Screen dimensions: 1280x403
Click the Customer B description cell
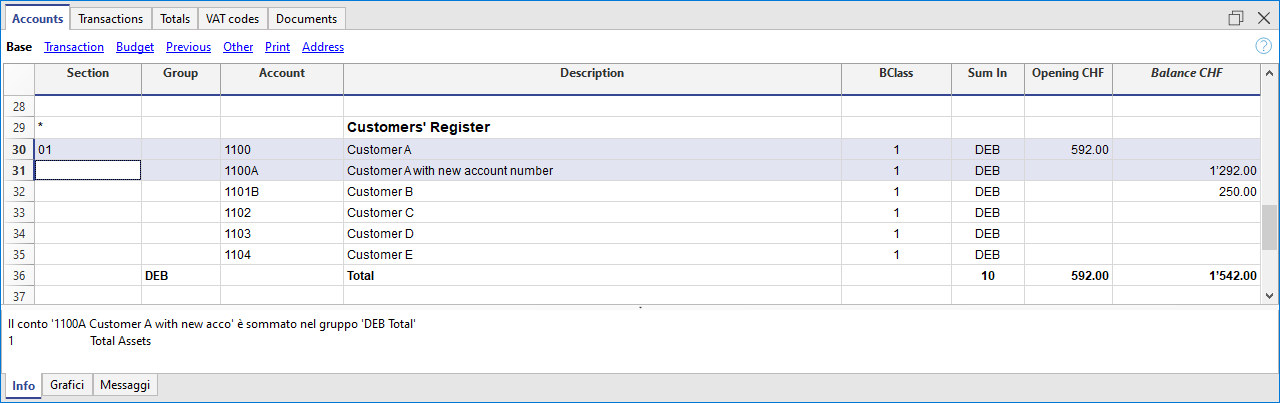pyautogui.click(x=591, y=192)
